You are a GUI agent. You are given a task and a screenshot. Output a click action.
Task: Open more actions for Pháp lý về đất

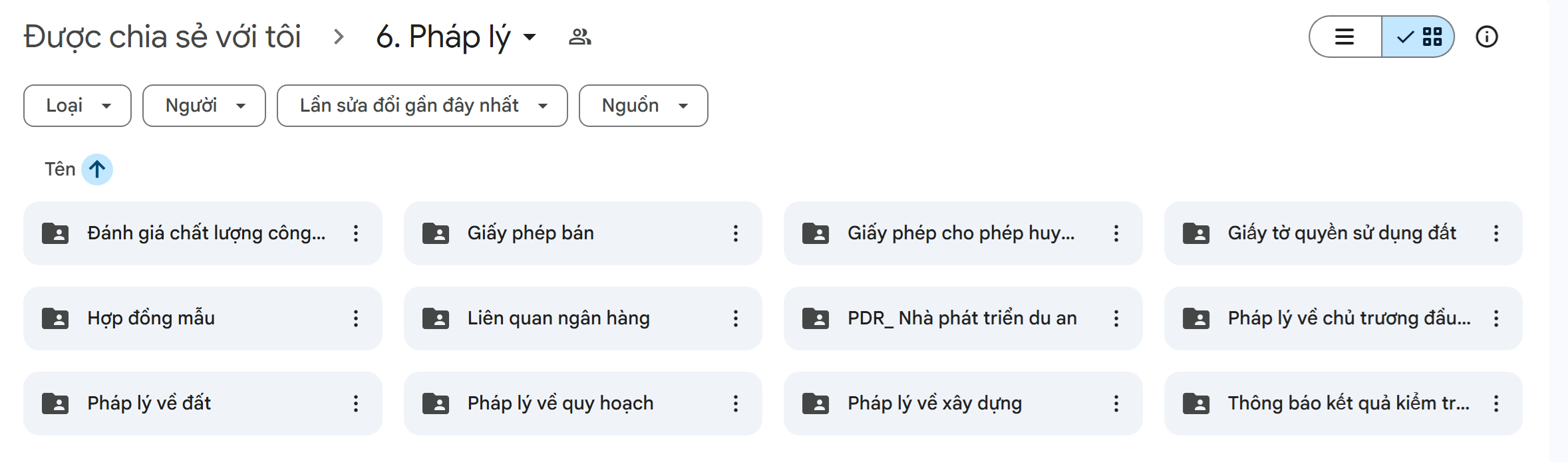356,404
